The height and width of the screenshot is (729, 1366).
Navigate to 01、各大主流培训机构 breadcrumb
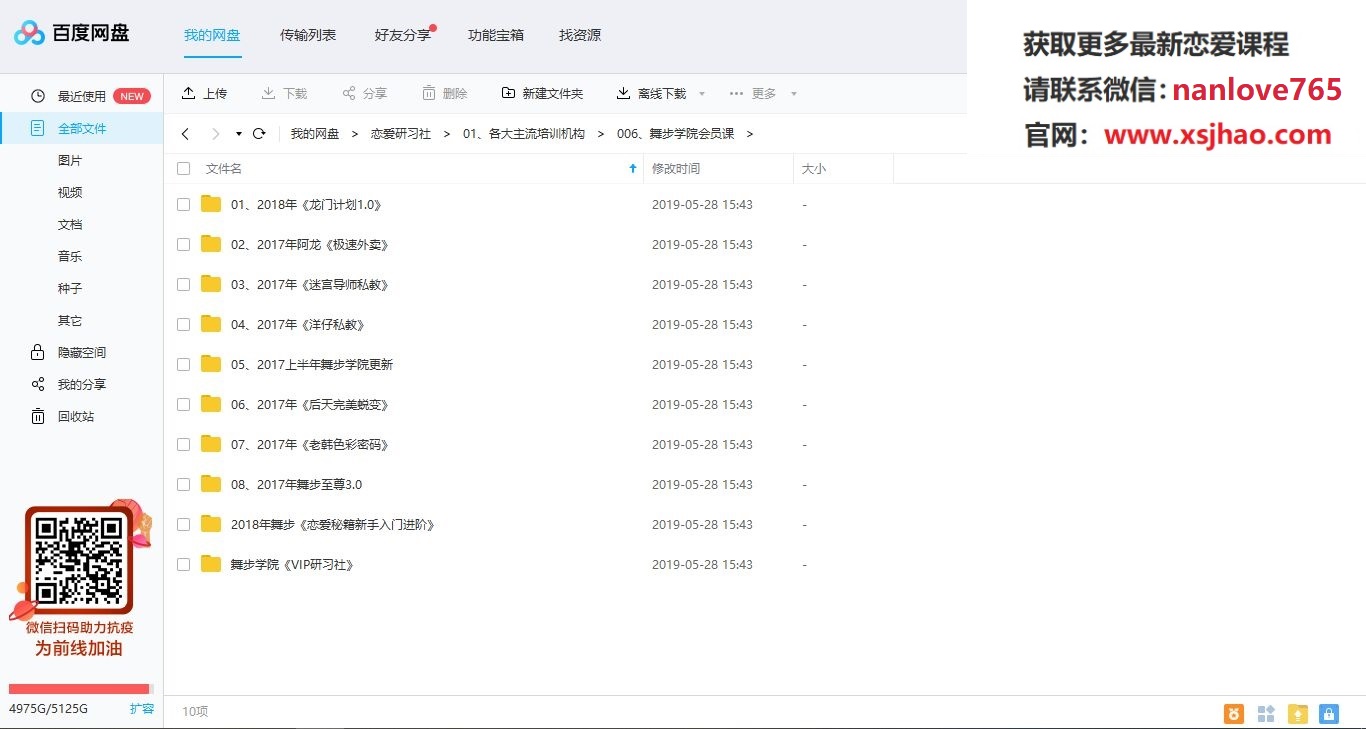coord(524,133)
